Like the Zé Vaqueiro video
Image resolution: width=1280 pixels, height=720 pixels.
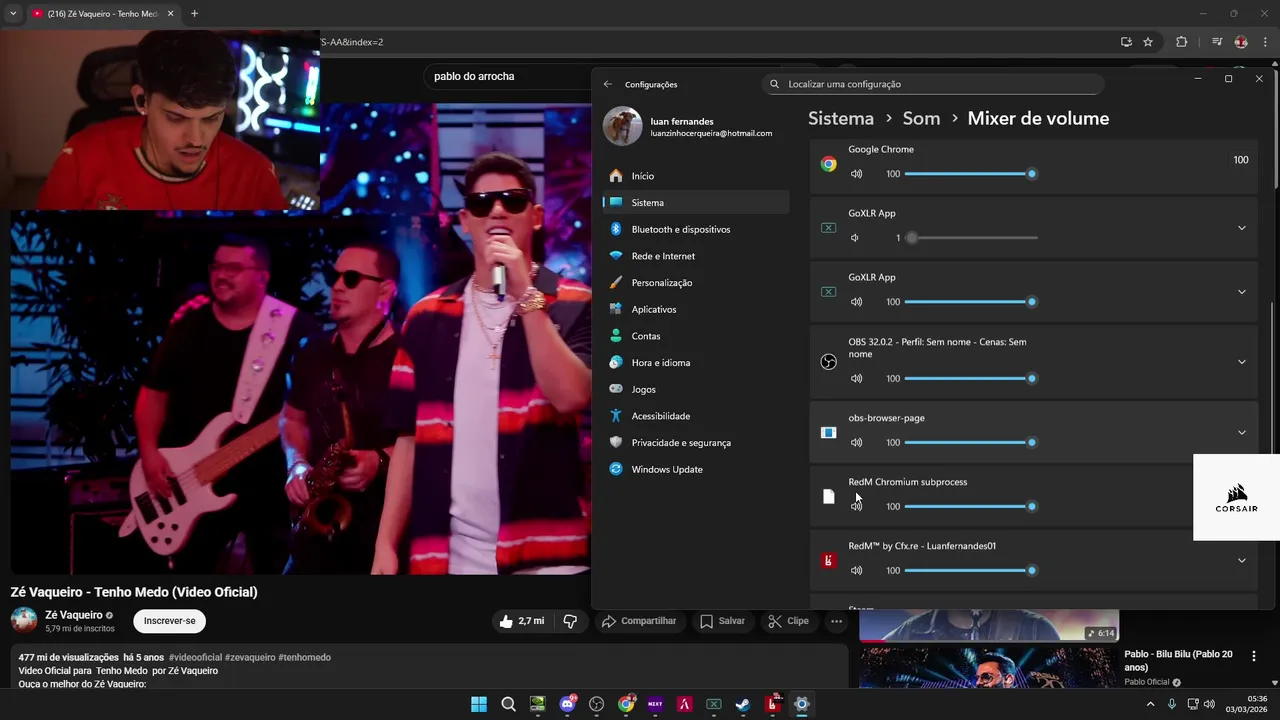[521, 621]
